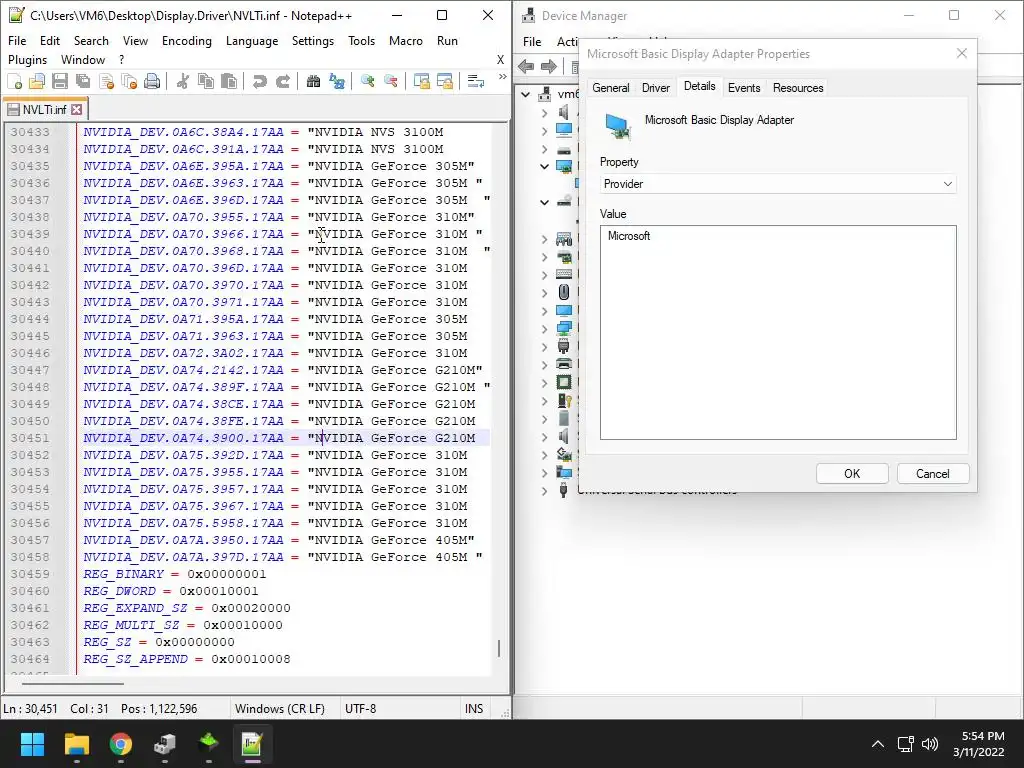This screenshot has height=768, width=1024.
Task: Expand the keyboard category in device tree
Action: point(544,275)
